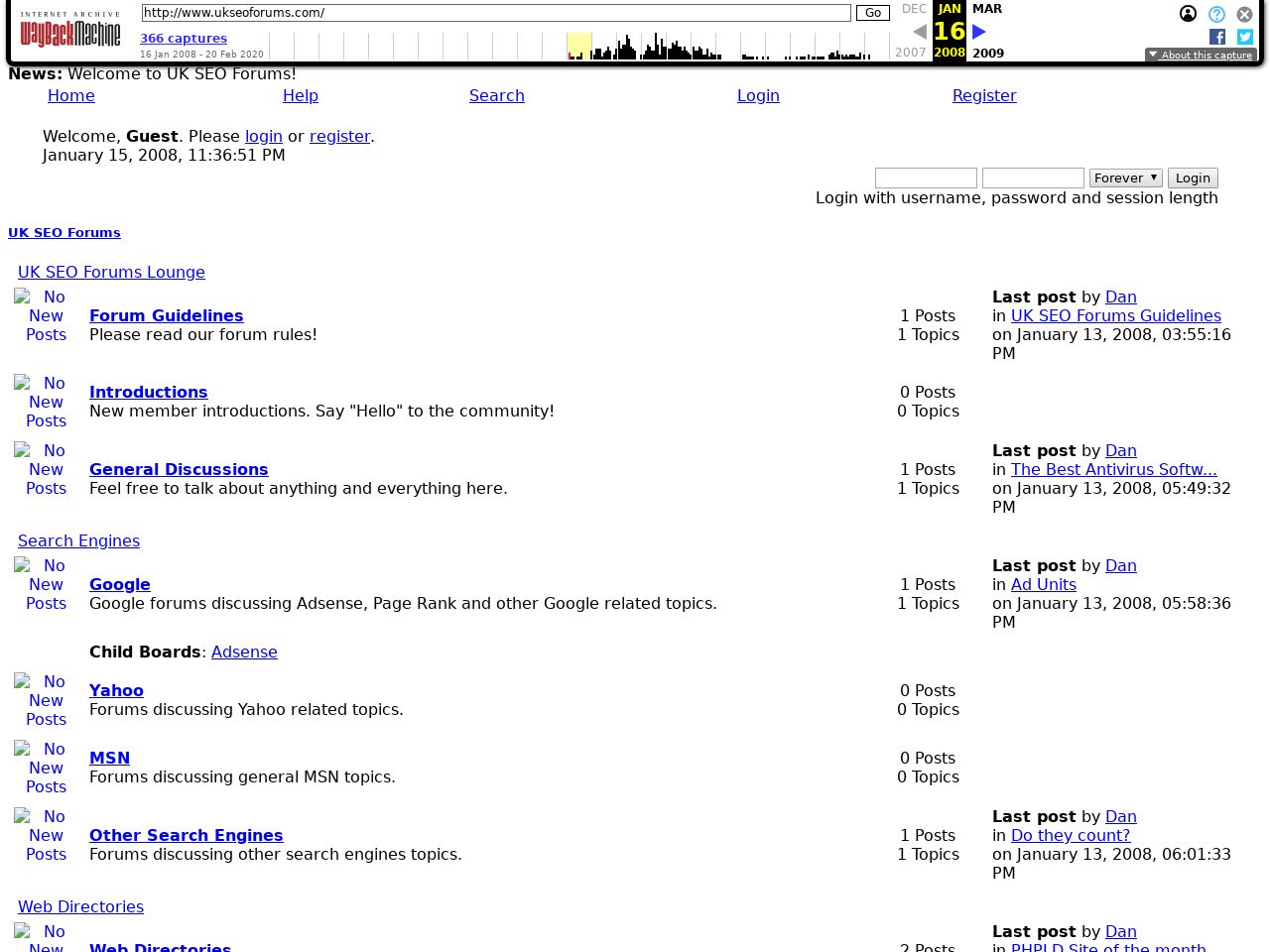Open the Help menu item
1270x952 pixels.
point(300,95)
